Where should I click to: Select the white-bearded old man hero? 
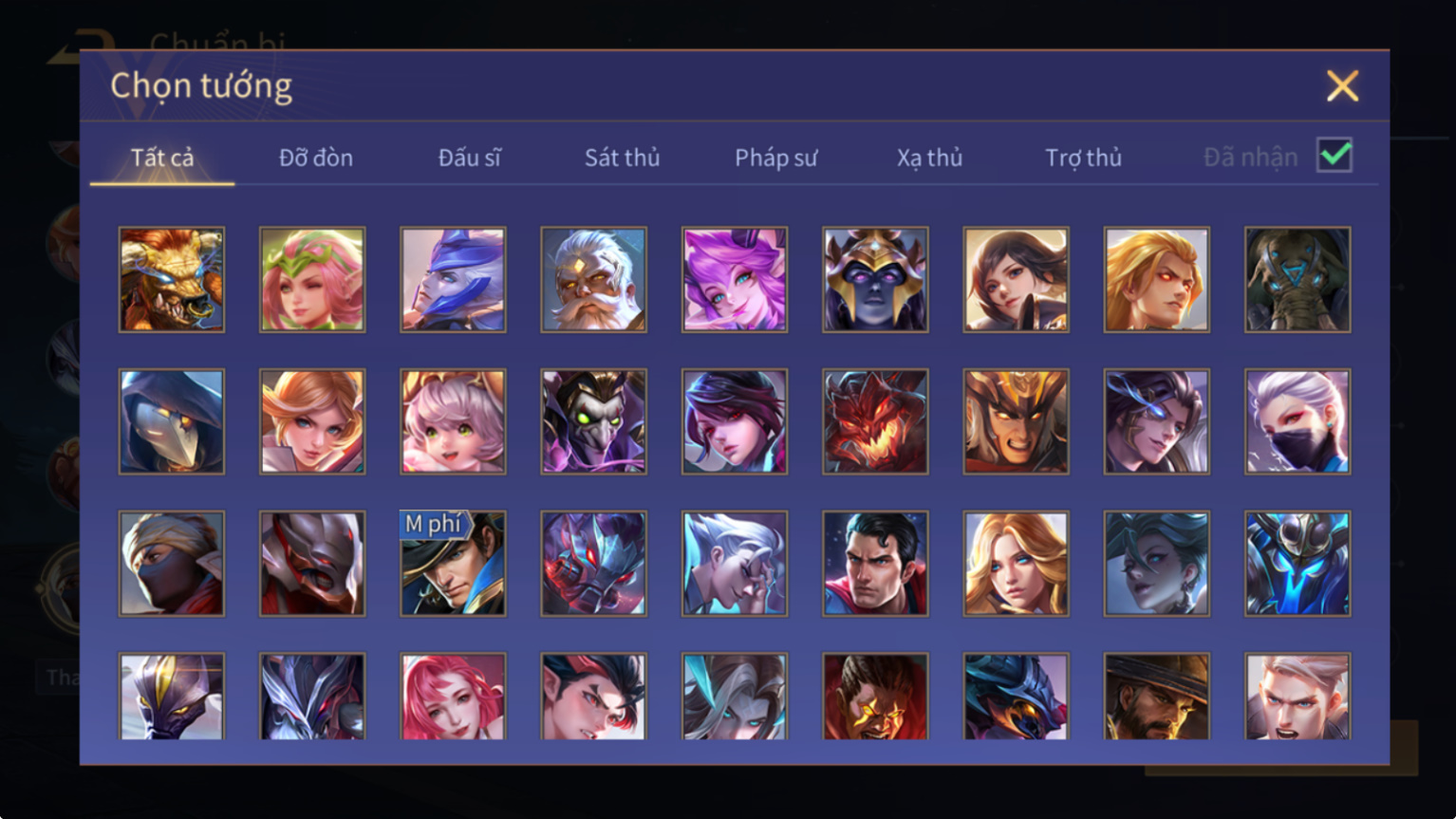point(593,279)
